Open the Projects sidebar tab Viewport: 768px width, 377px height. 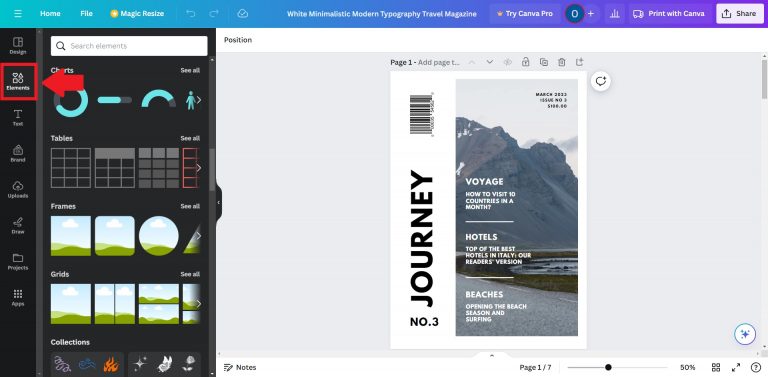click(18, 261)
